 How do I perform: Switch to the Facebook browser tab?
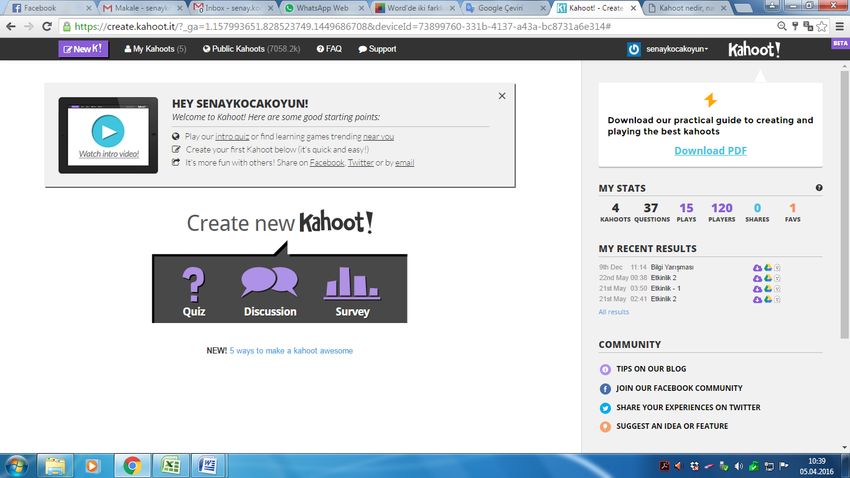click(49, 8)
